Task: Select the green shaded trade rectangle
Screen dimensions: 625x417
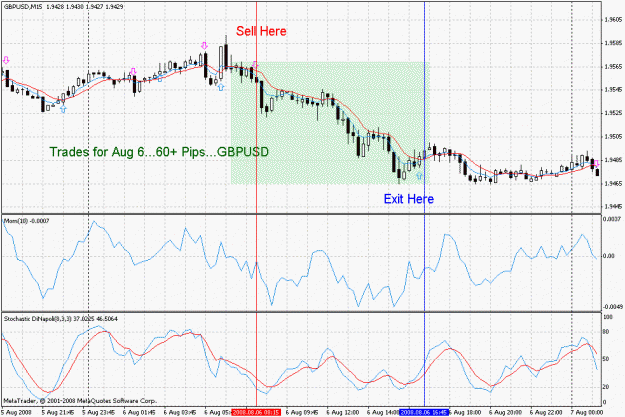Action: [x=328, y=123]
